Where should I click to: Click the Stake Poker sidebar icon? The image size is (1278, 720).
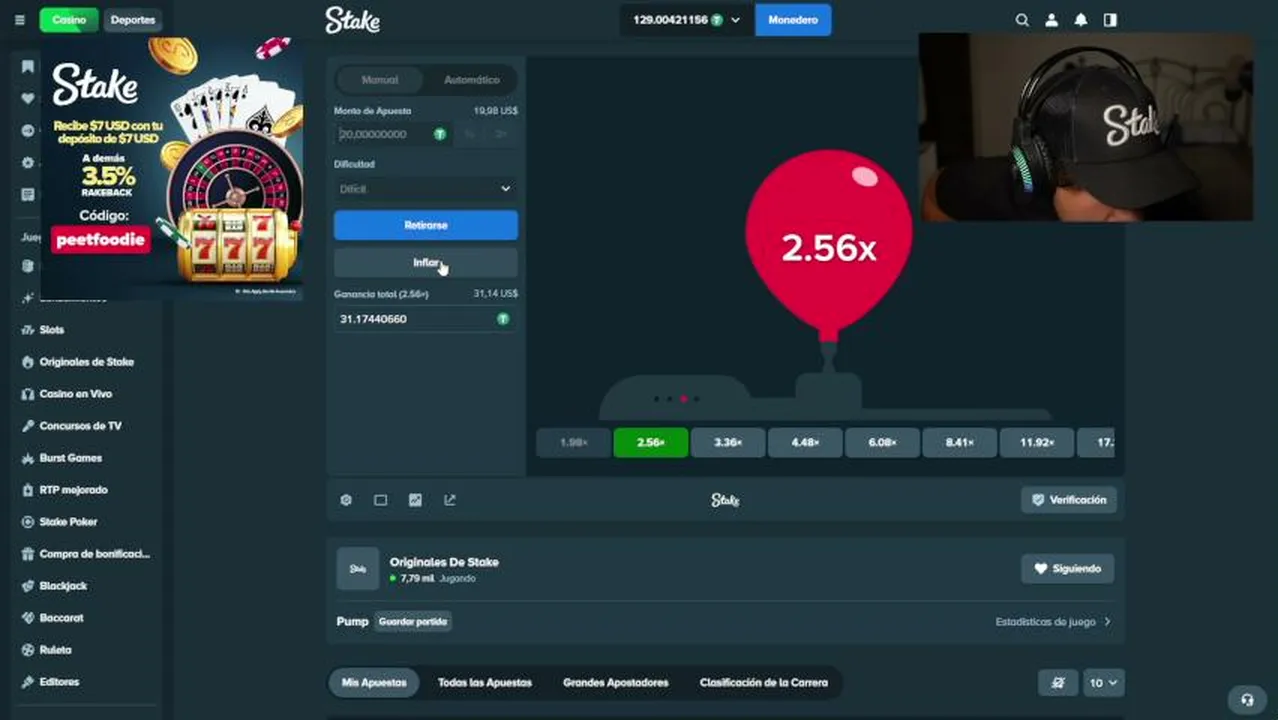click(x=28, y=522)
